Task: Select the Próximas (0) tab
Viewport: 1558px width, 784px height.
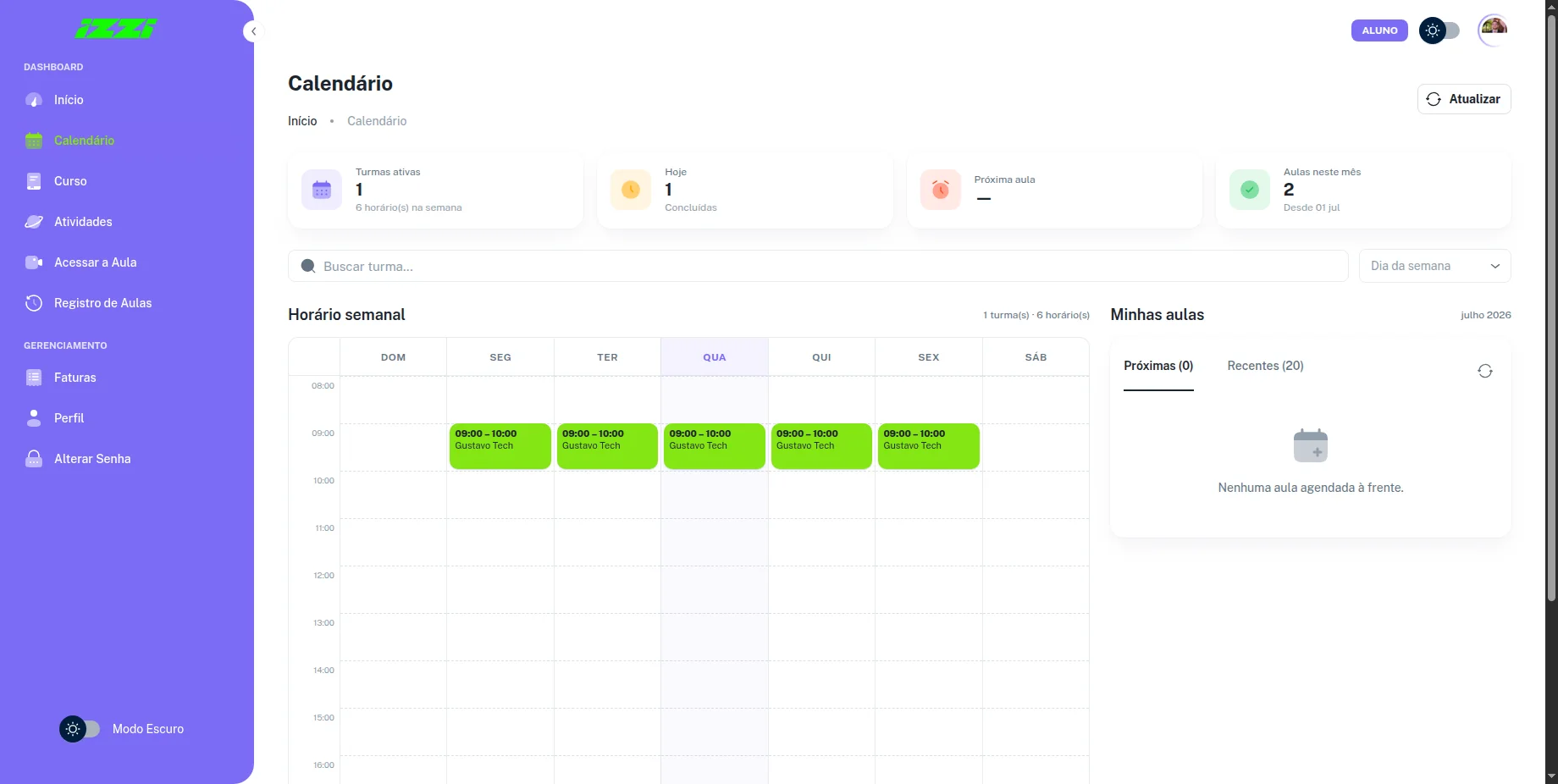Action: [x=1158, y=366]
